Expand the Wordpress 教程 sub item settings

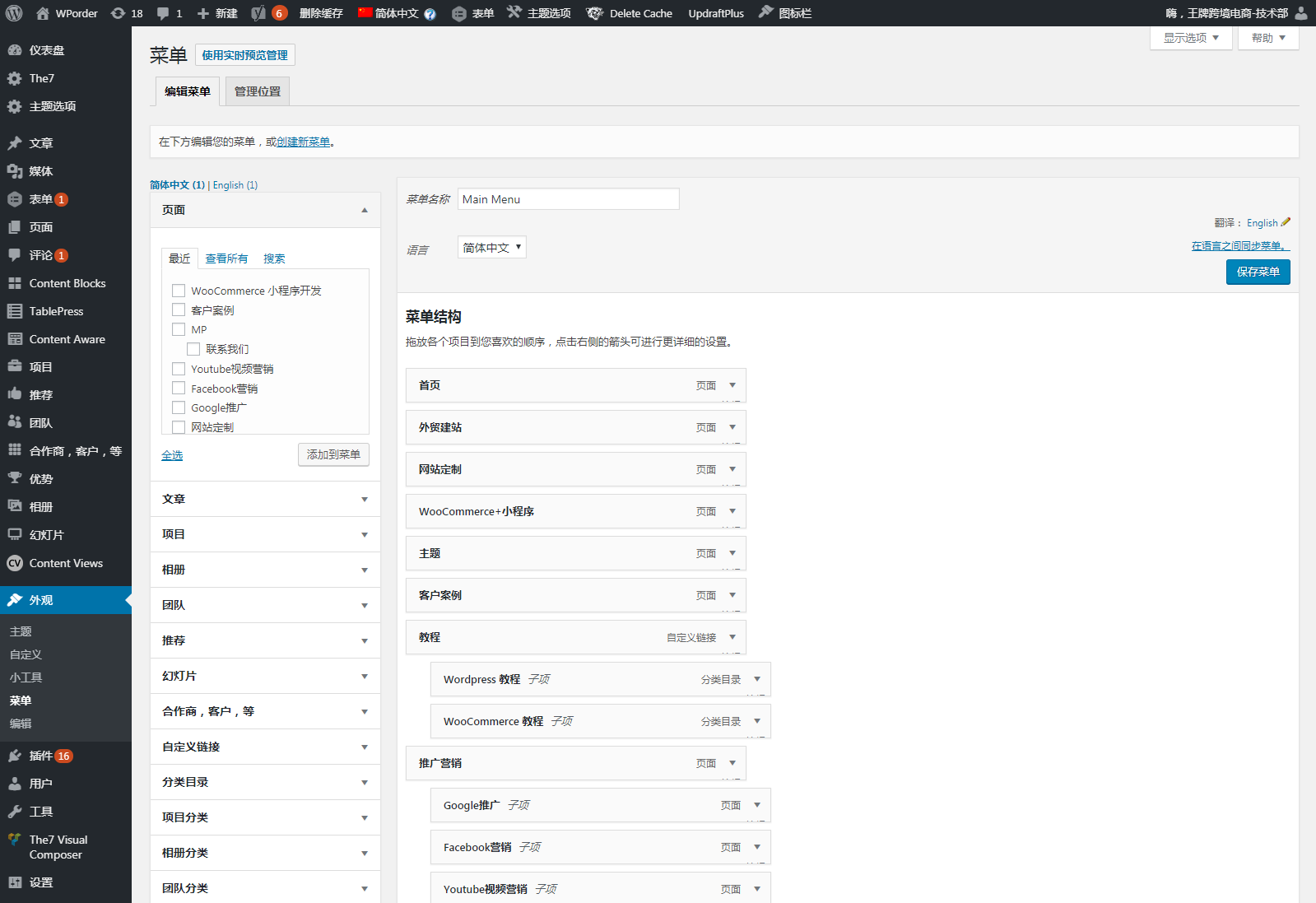pyautogui.click(x=757, y=679)
